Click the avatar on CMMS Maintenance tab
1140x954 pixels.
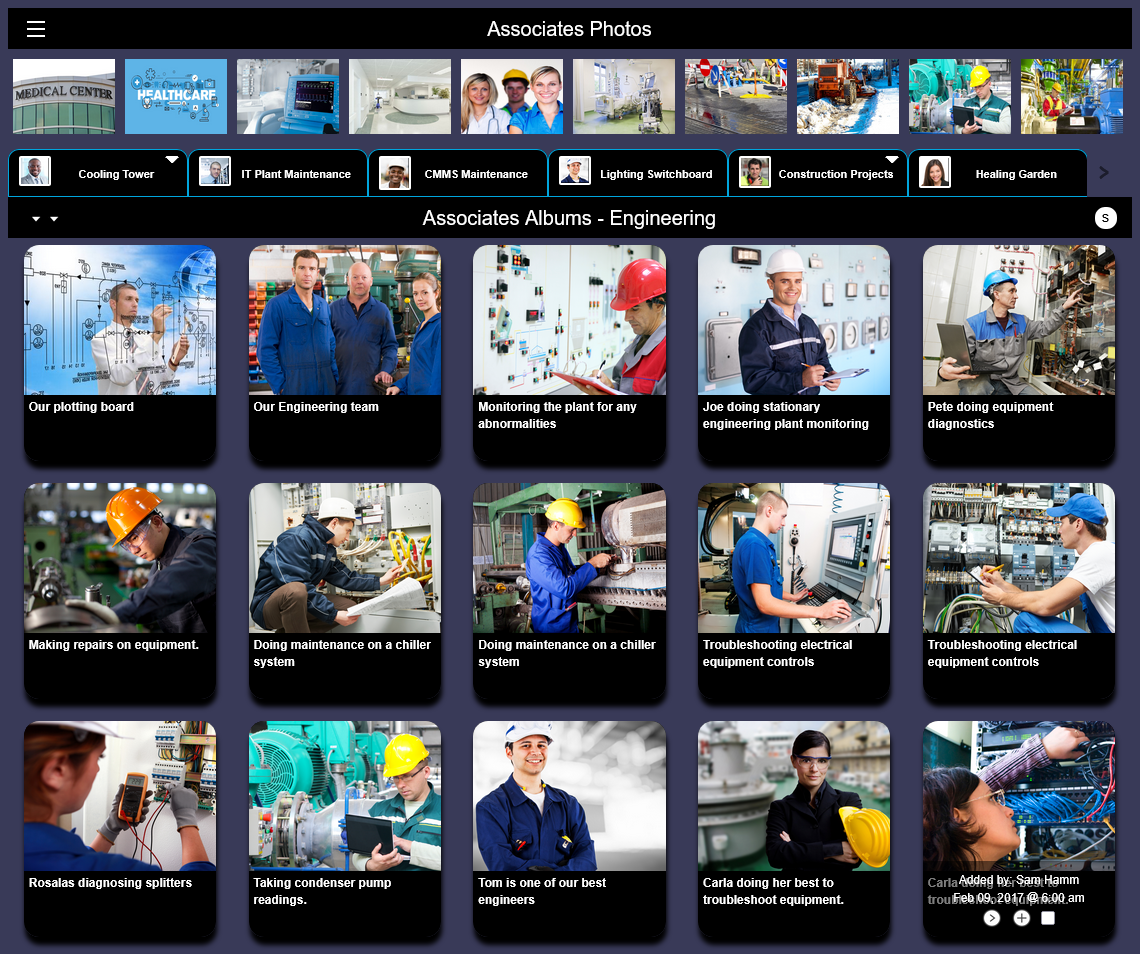point(395,172)
